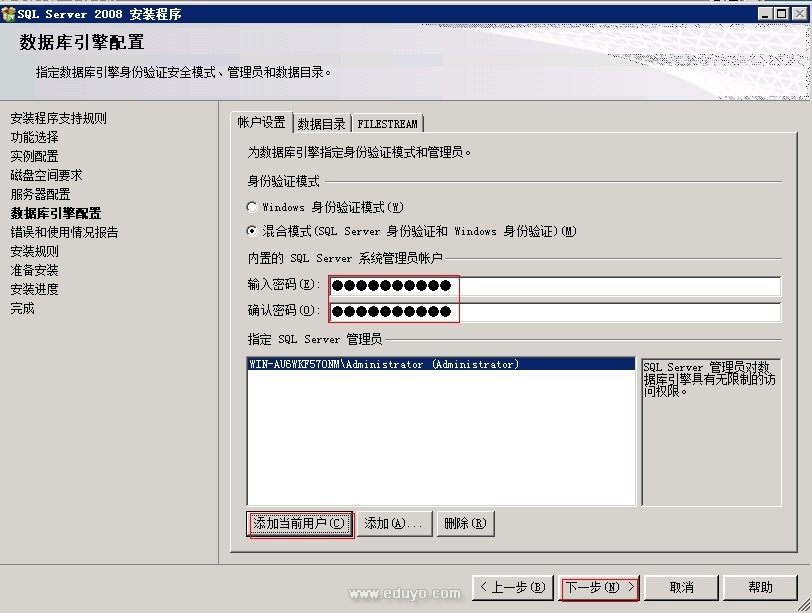Viewport: 812px width, 613px height.
Task: Choose 混合模式 authentication radio button
Action: pos(252,231)
